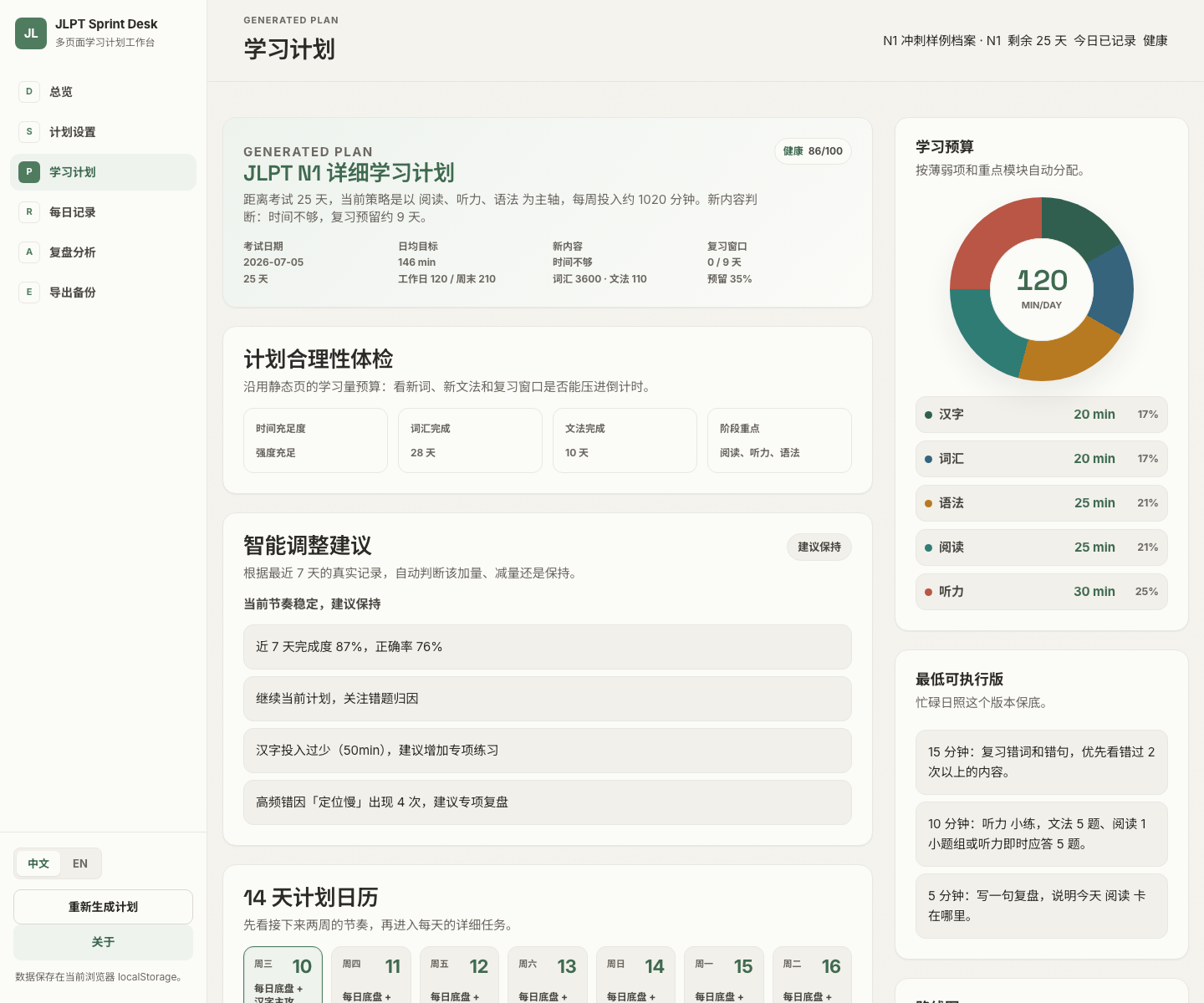
Task: Select 学习计划 in the sidebar
Action: coord(103,172)
